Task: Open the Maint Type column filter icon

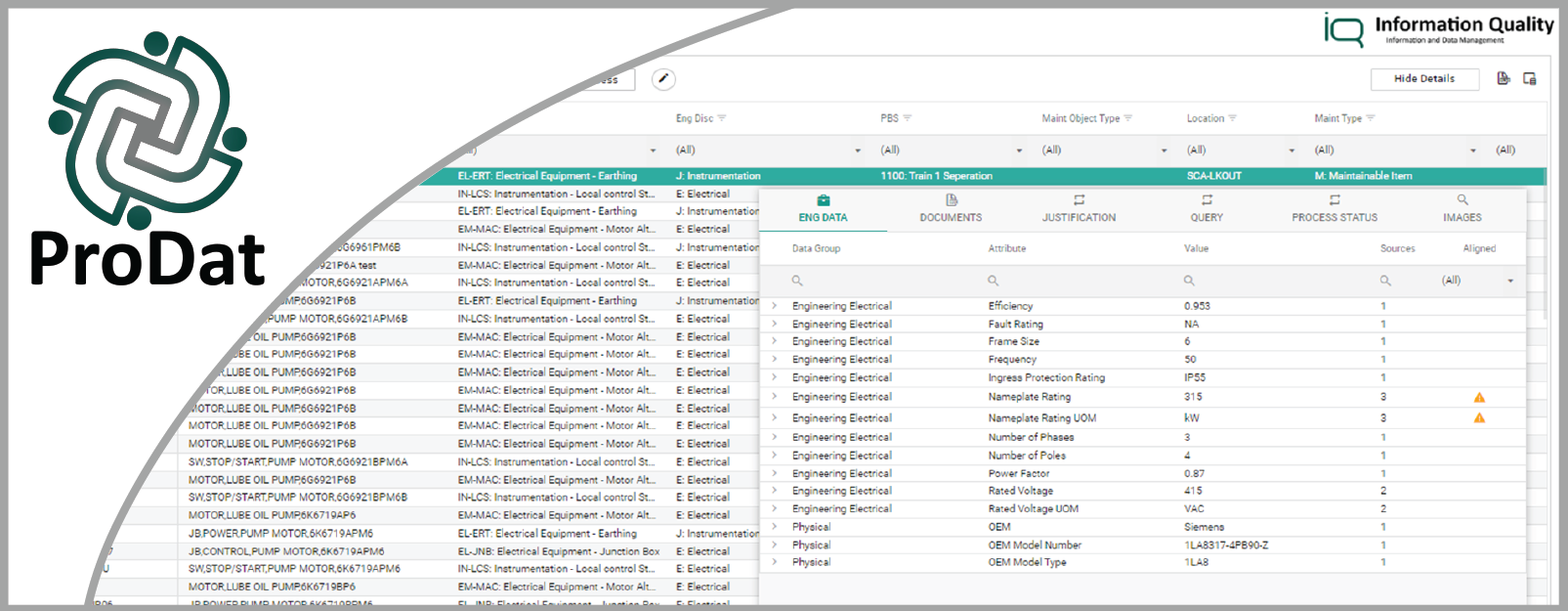Action: (x=1371, y=118)
